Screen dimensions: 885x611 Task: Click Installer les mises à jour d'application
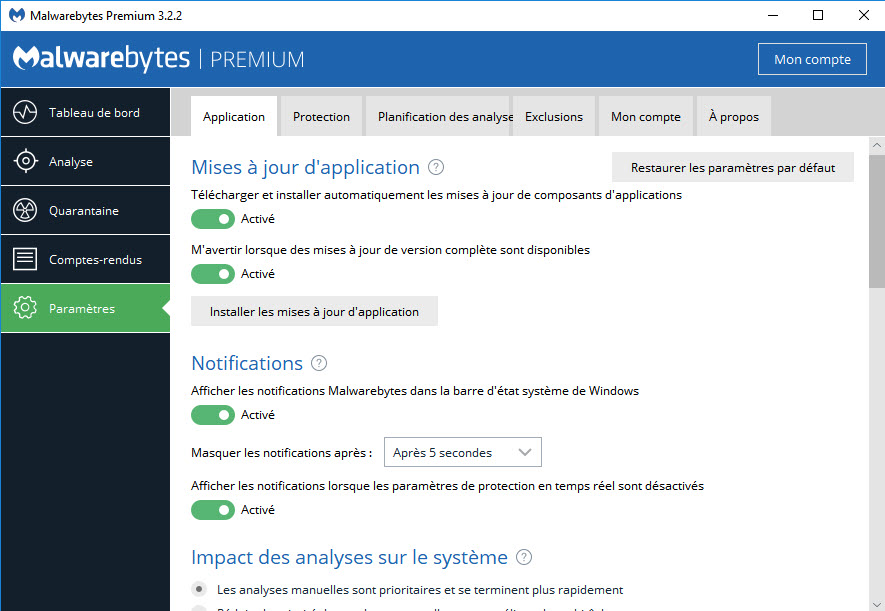pyautogui.click(x=314, y=311)
